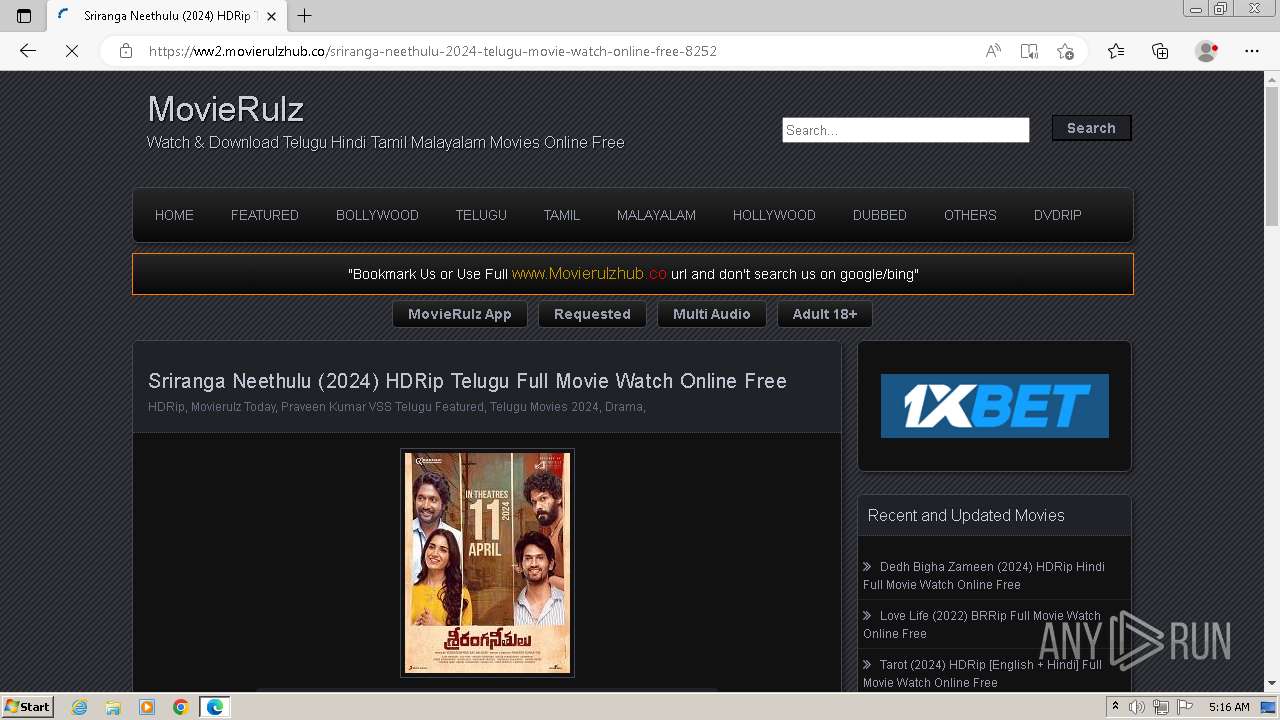Open Love Life (2022) BRRip link
The image size is (1280, 720).
click(x=982, y=624)
